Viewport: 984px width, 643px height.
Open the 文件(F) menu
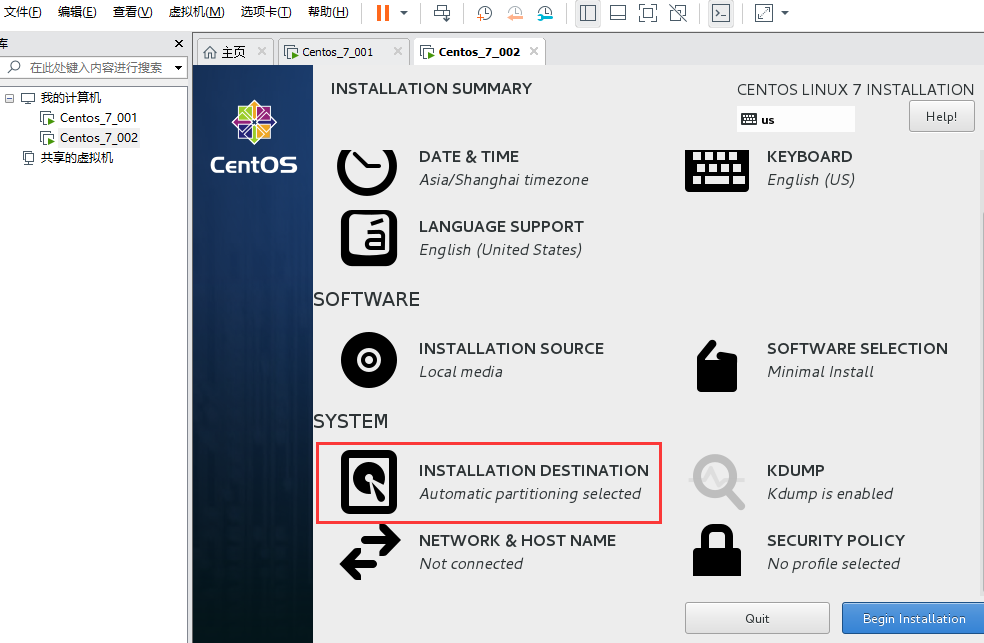point(23,12)
